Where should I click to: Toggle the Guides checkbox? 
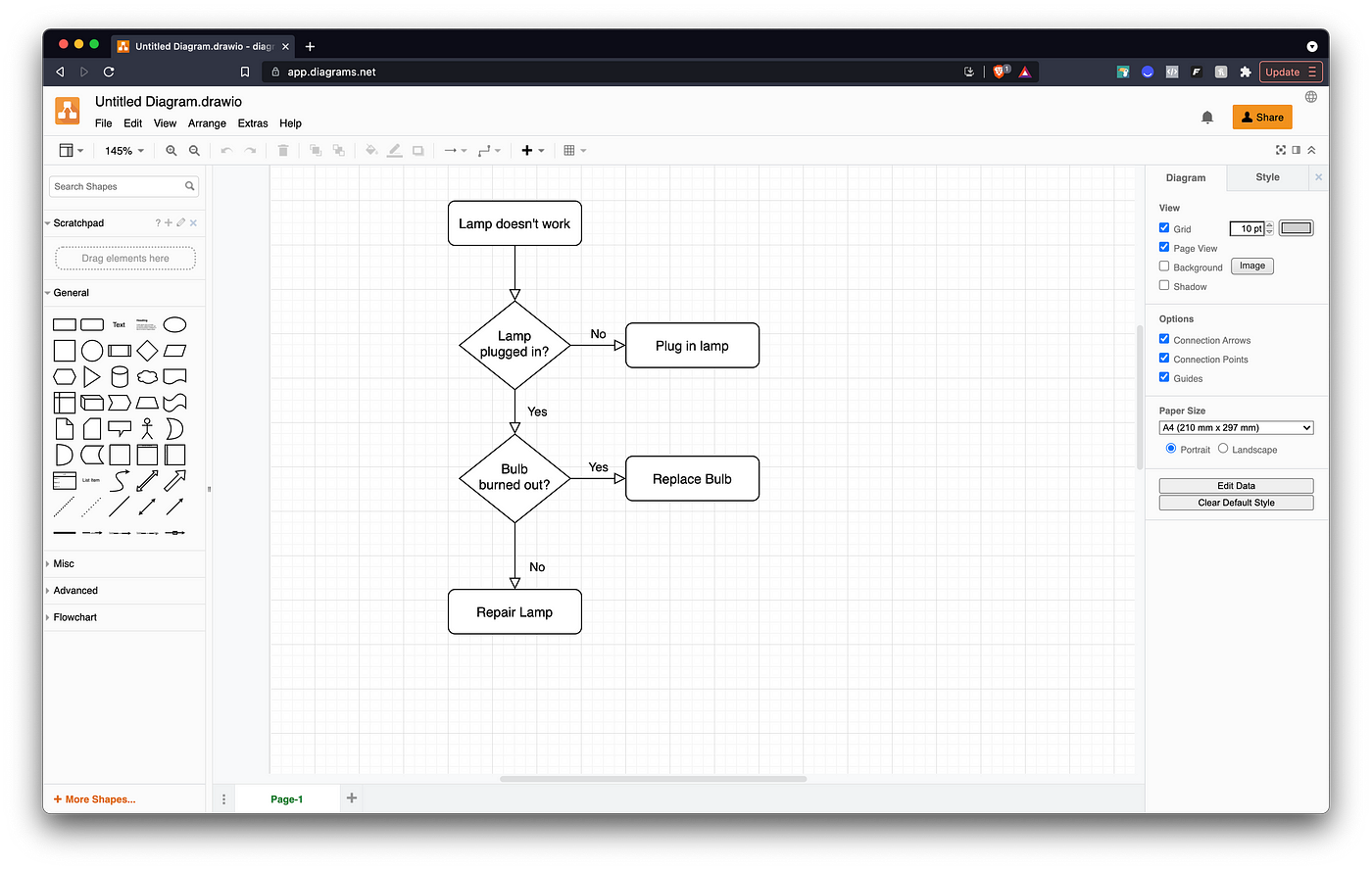(1164, 377)
